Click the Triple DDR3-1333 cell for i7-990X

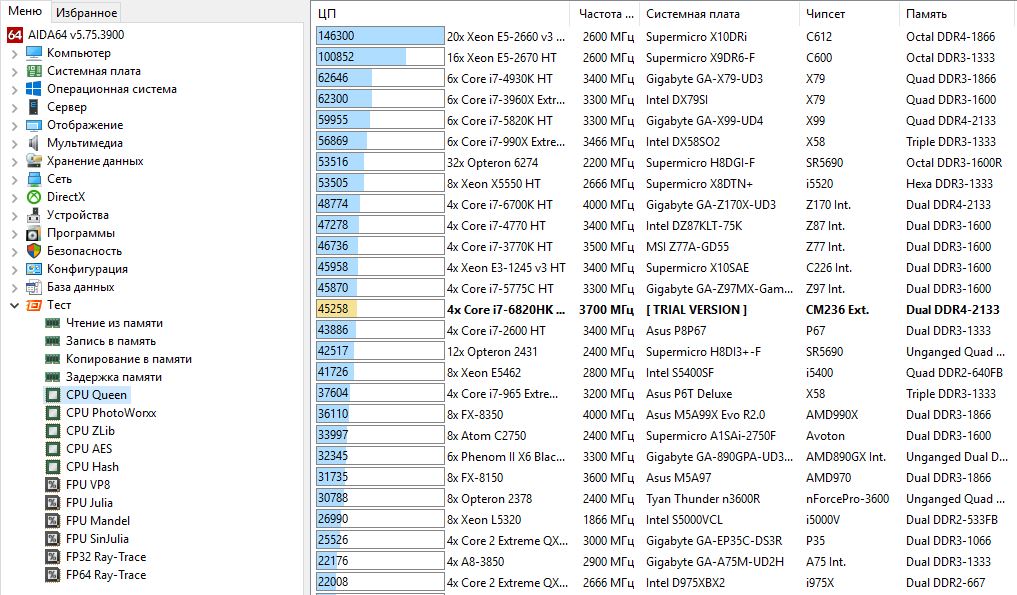(x=950, y=141)
